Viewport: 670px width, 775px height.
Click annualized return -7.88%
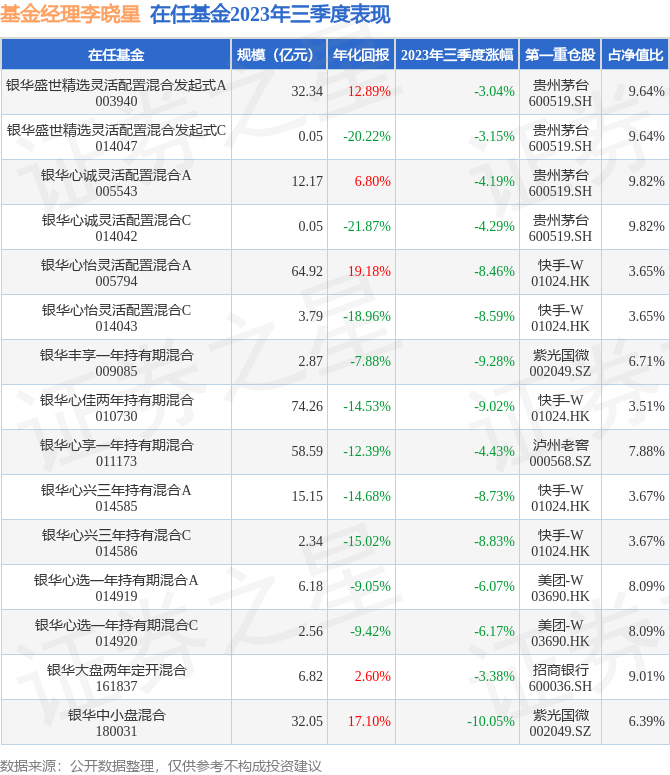click(371, 361)
